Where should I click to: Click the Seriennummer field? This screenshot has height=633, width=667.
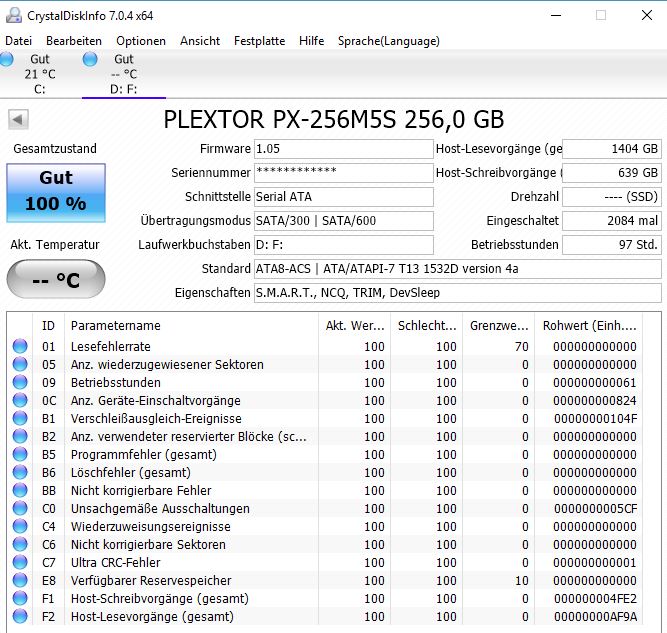344,173
